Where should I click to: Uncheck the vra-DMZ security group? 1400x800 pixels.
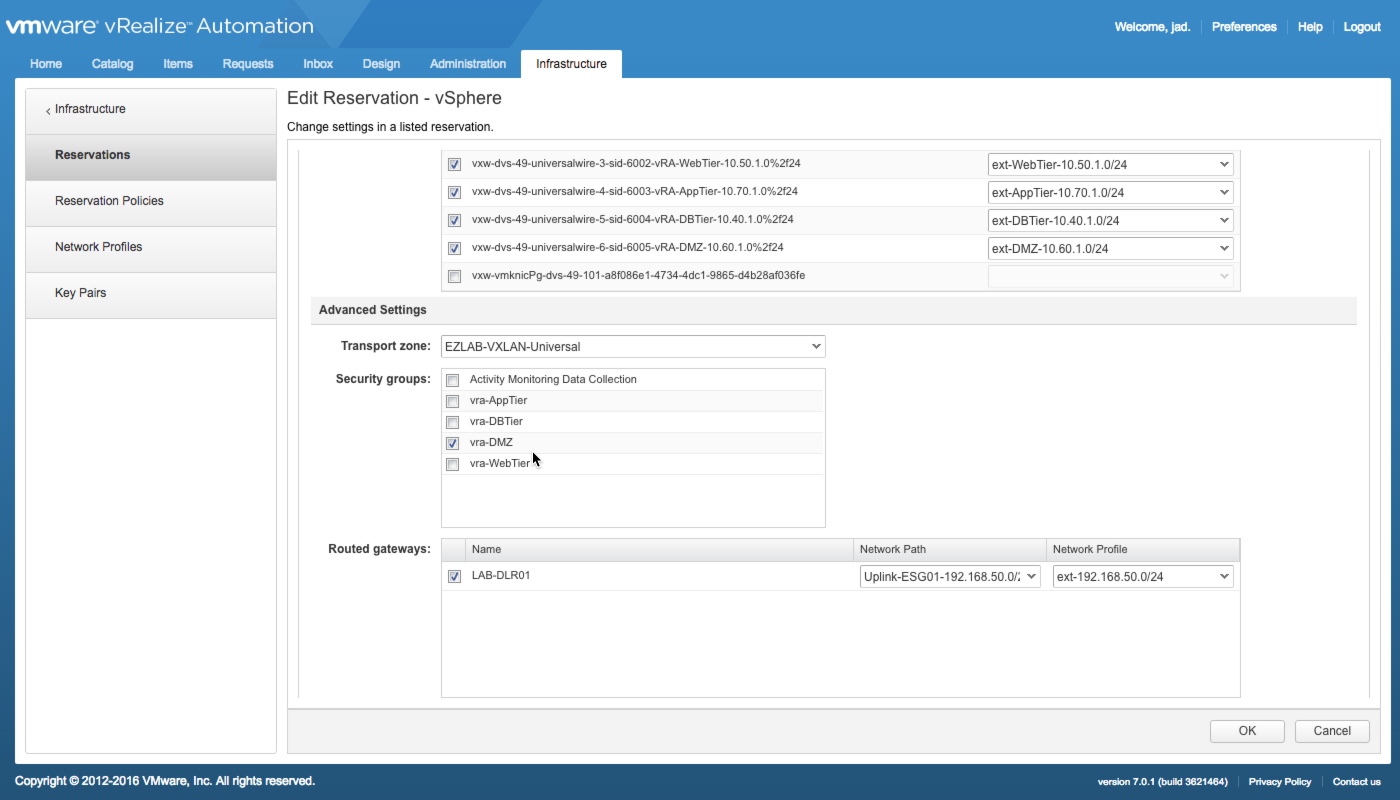pos(452,443)
